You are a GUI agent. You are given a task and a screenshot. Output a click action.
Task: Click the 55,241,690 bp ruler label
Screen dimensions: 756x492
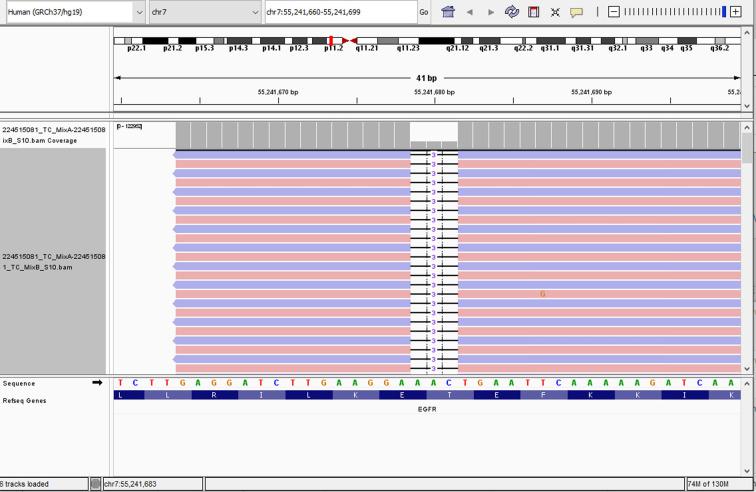pos(592,92)
